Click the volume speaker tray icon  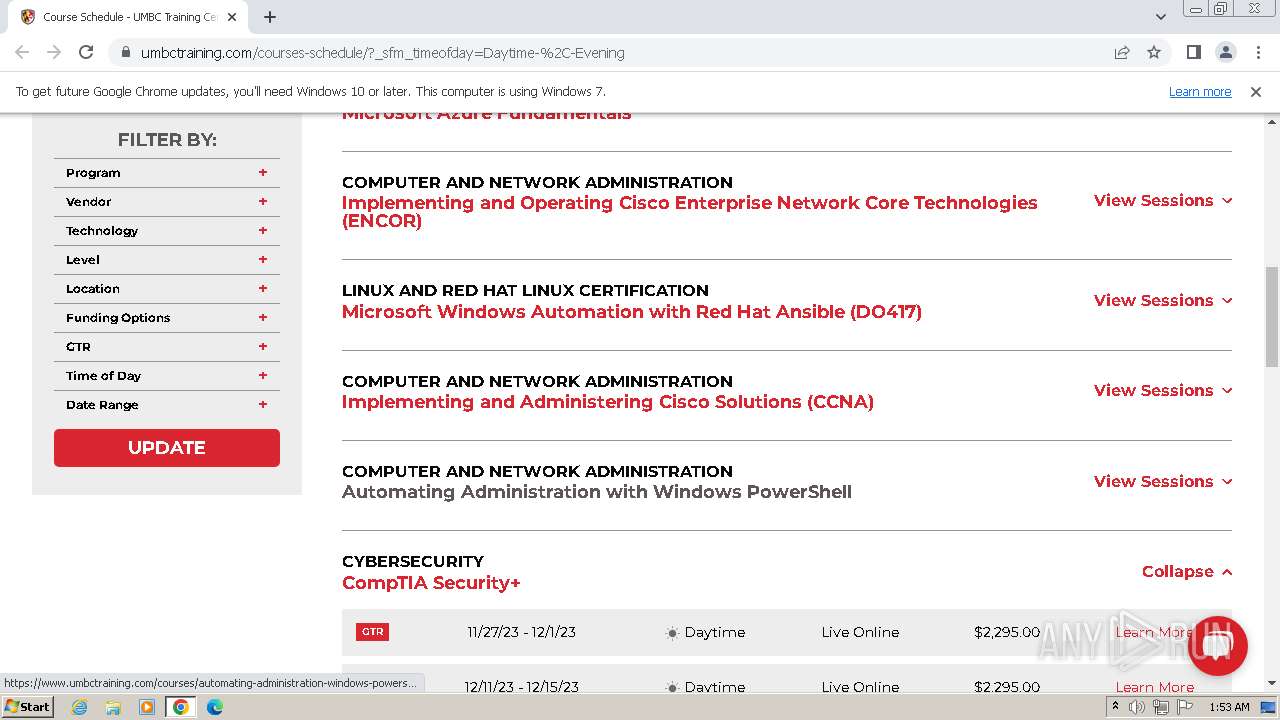point(1137,707)
